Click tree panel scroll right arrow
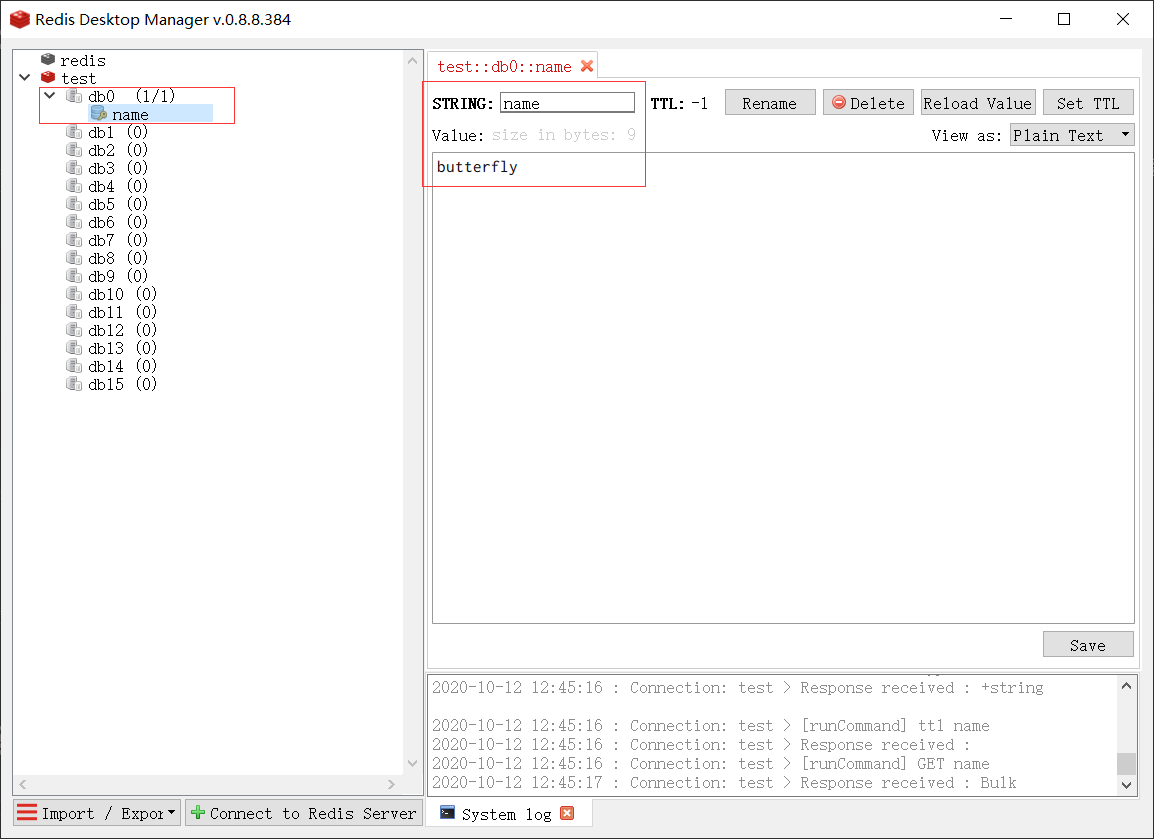 tap(391, 785)
